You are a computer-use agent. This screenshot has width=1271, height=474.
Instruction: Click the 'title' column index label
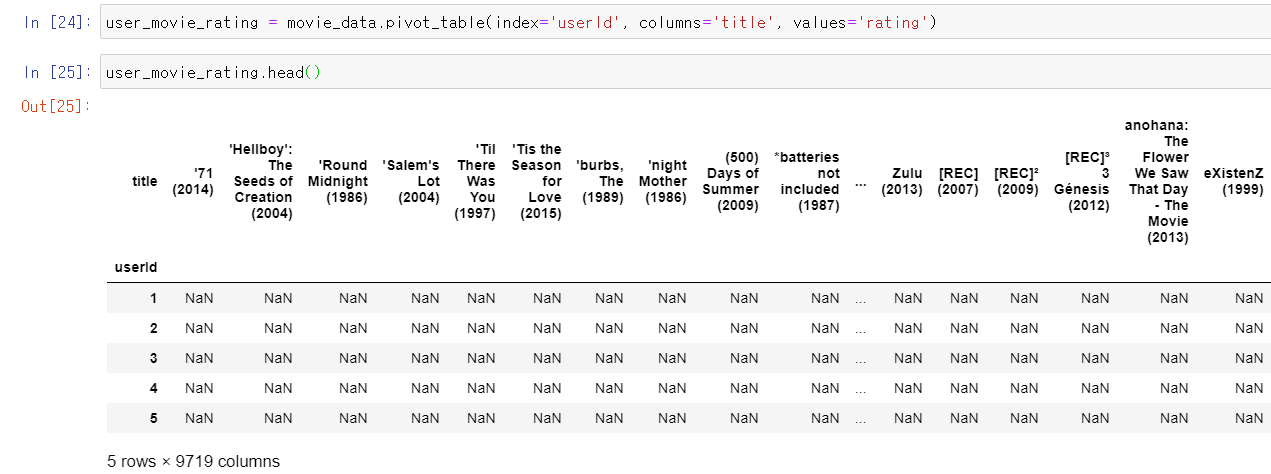(x=145, y=181)
